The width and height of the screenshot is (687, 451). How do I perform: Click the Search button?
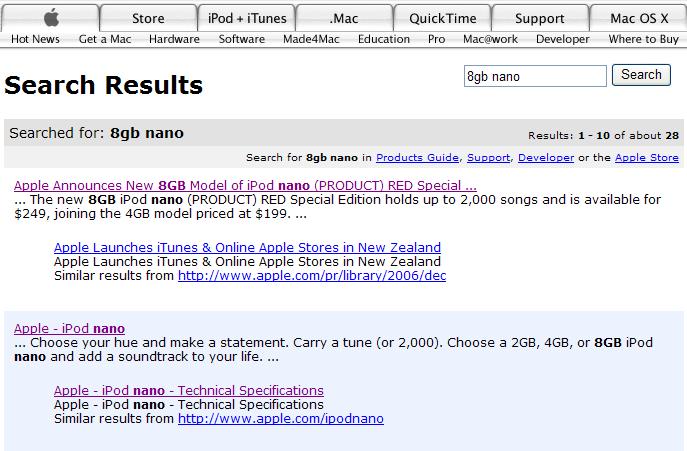coord(641,75)
